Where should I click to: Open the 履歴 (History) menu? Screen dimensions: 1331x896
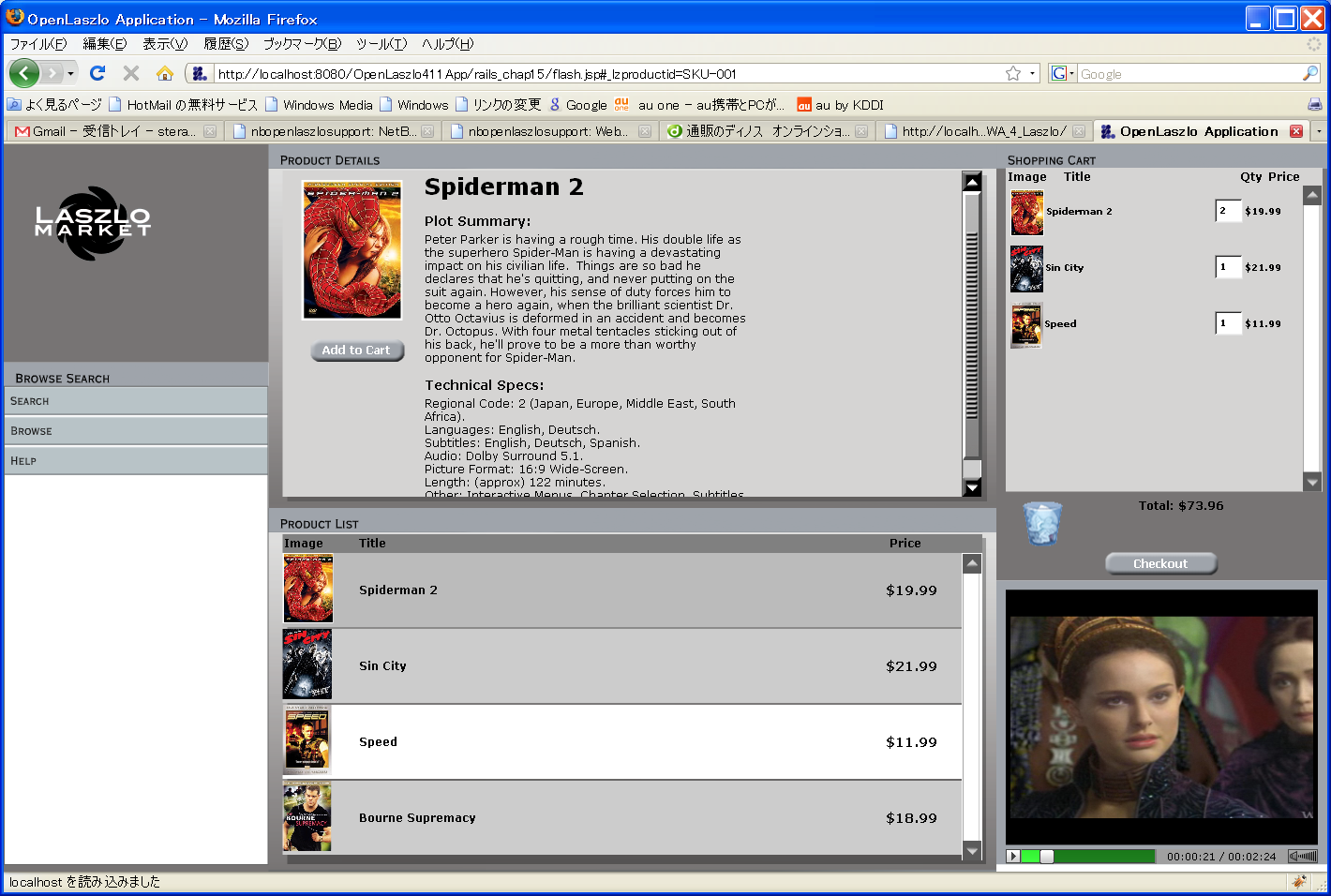coord(226,44)
